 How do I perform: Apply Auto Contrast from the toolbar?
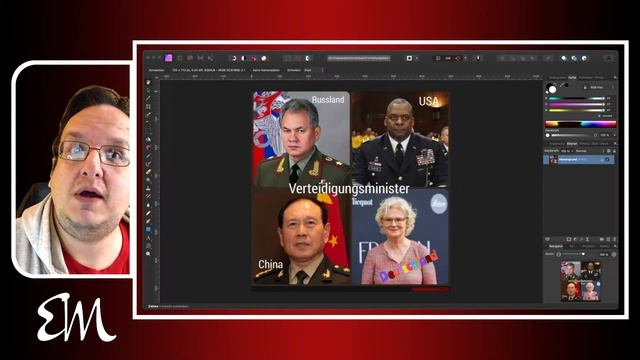244,58
